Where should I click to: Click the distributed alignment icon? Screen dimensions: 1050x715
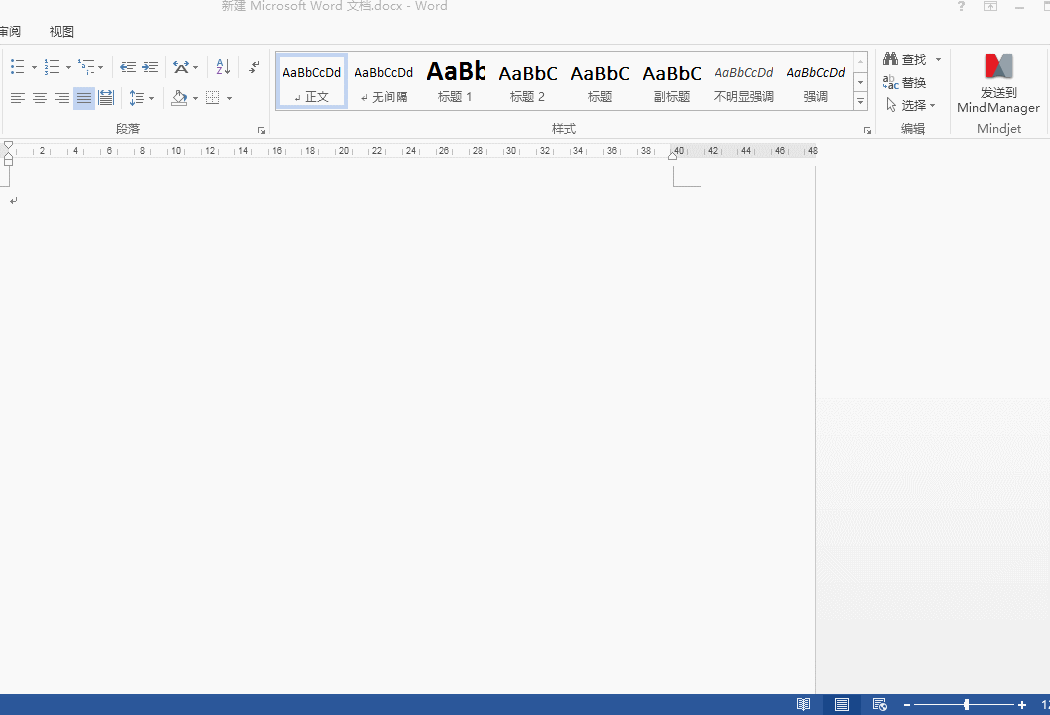click(x=106, y=98)
